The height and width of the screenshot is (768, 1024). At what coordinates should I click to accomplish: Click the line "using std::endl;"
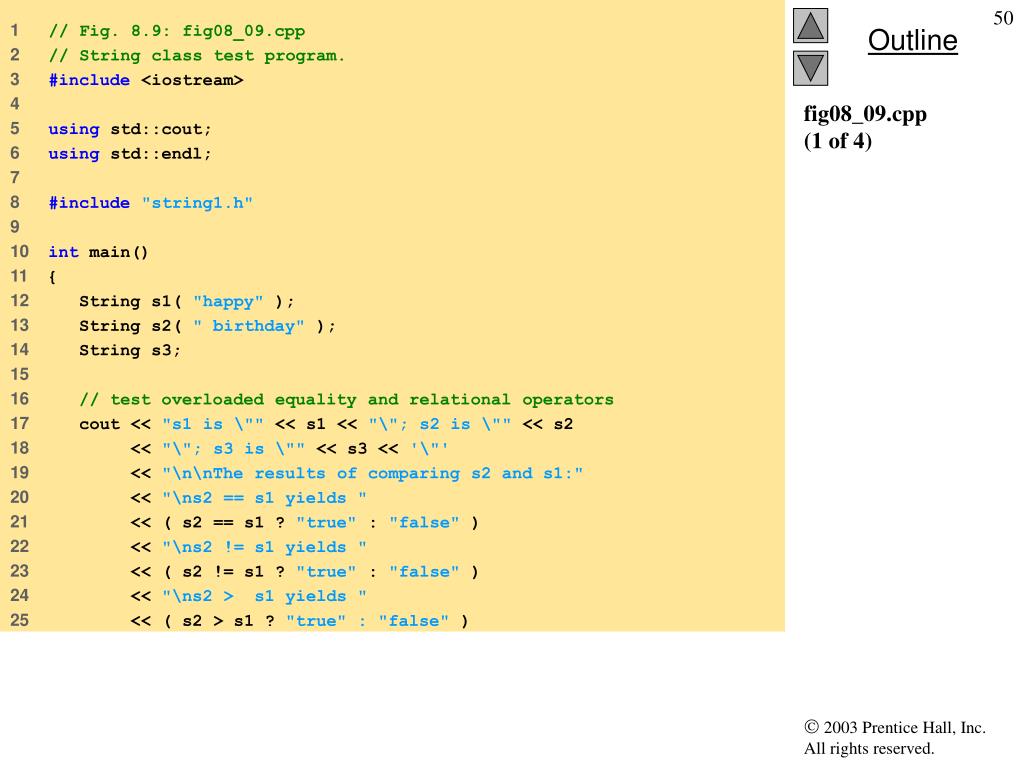[x=130, y=154]
